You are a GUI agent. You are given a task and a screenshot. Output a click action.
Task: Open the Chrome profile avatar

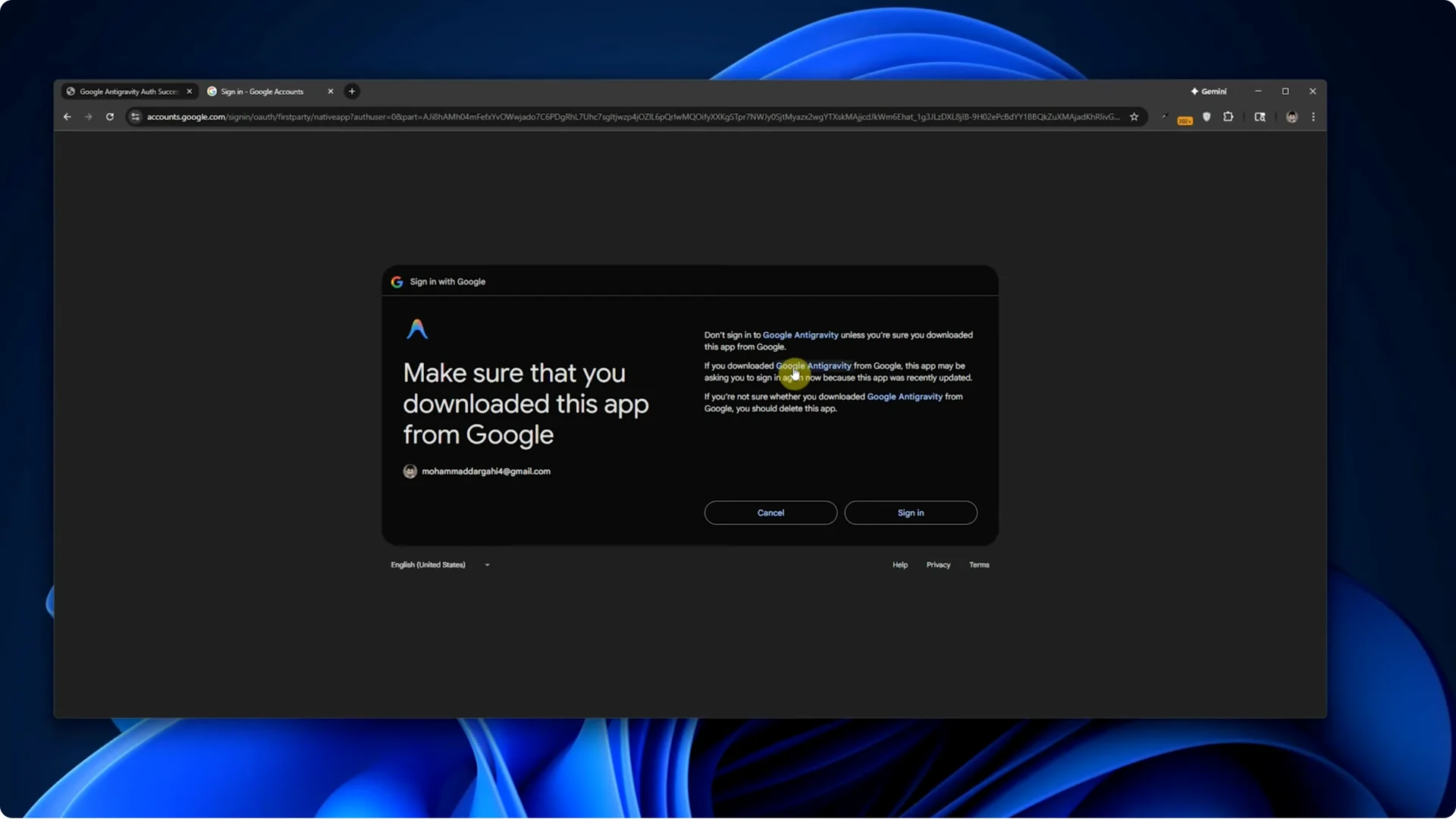[1291, 117]
